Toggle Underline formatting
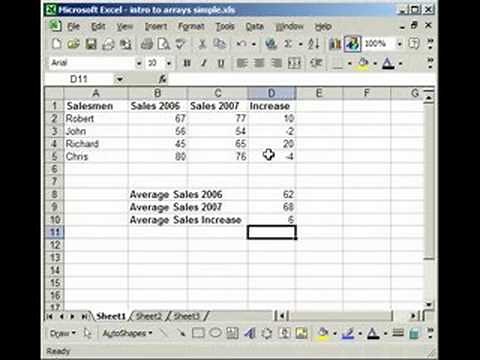Screen dimensions: 480x360 (x=221, y=63)
